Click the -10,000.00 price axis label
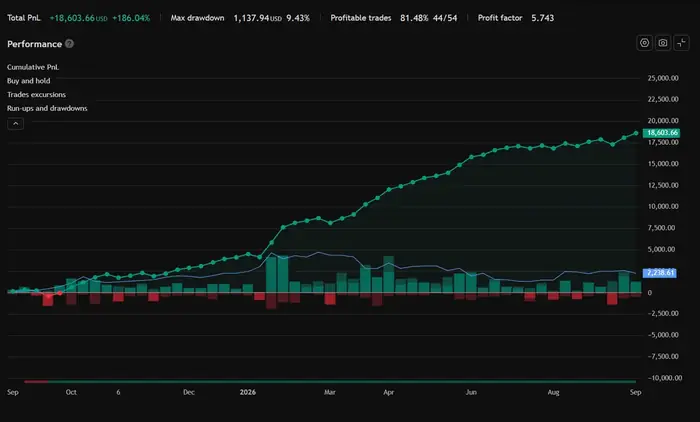Image resolution: width=700 pixels, height=422 pixels. pos(665,378)
